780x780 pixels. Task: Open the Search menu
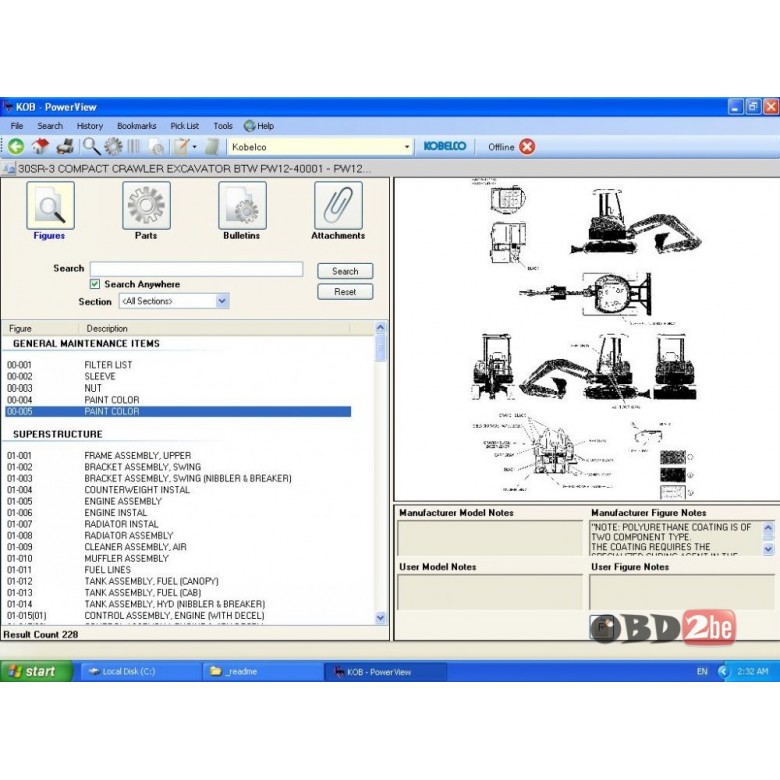tap(50, 126)
